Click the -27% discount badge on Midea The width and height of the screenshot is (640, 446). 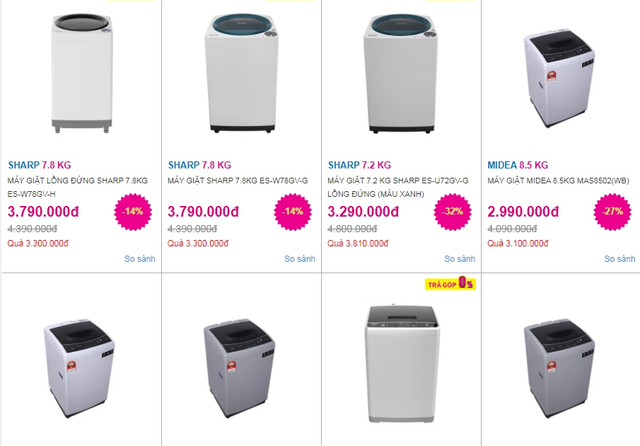(611, 212)
